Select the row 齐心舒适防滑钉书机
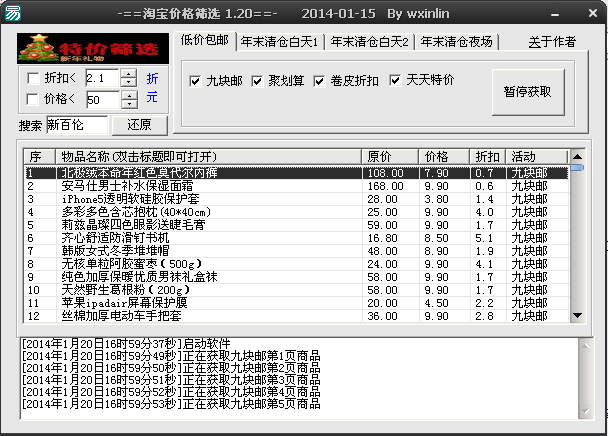 click(297, 238)
